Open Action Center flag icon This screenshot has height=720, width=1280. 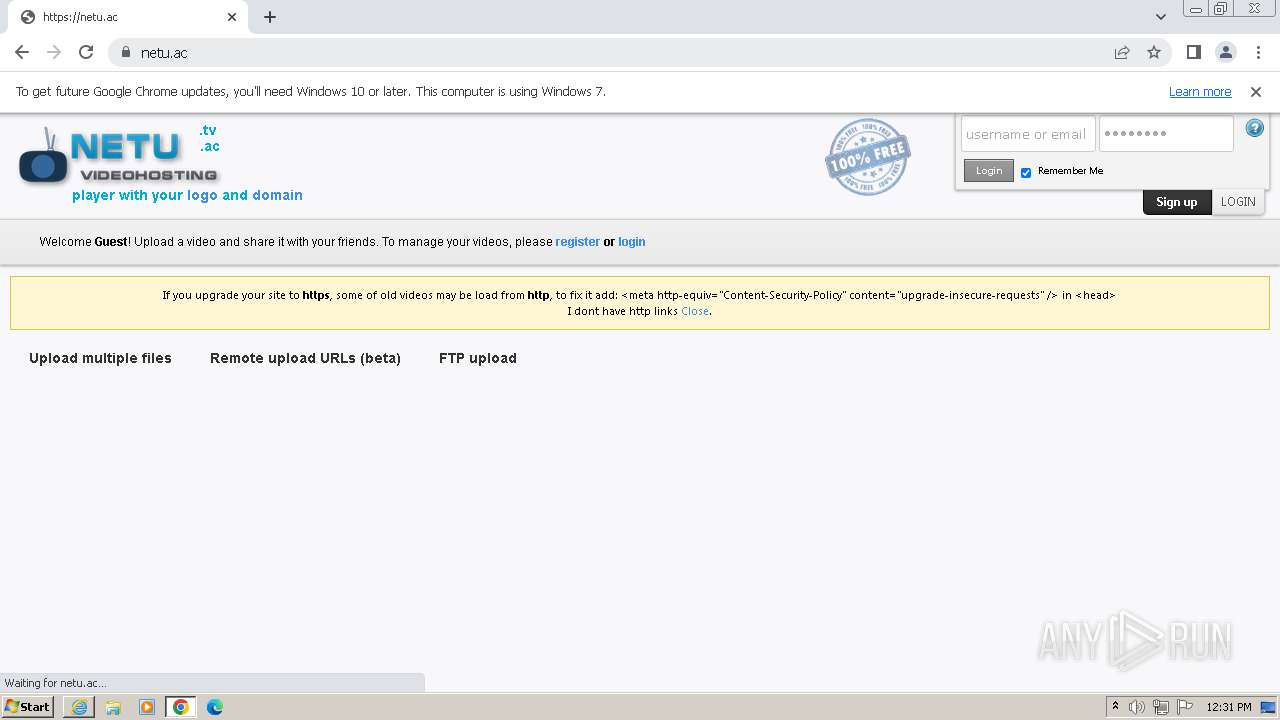click(1185, 707)
